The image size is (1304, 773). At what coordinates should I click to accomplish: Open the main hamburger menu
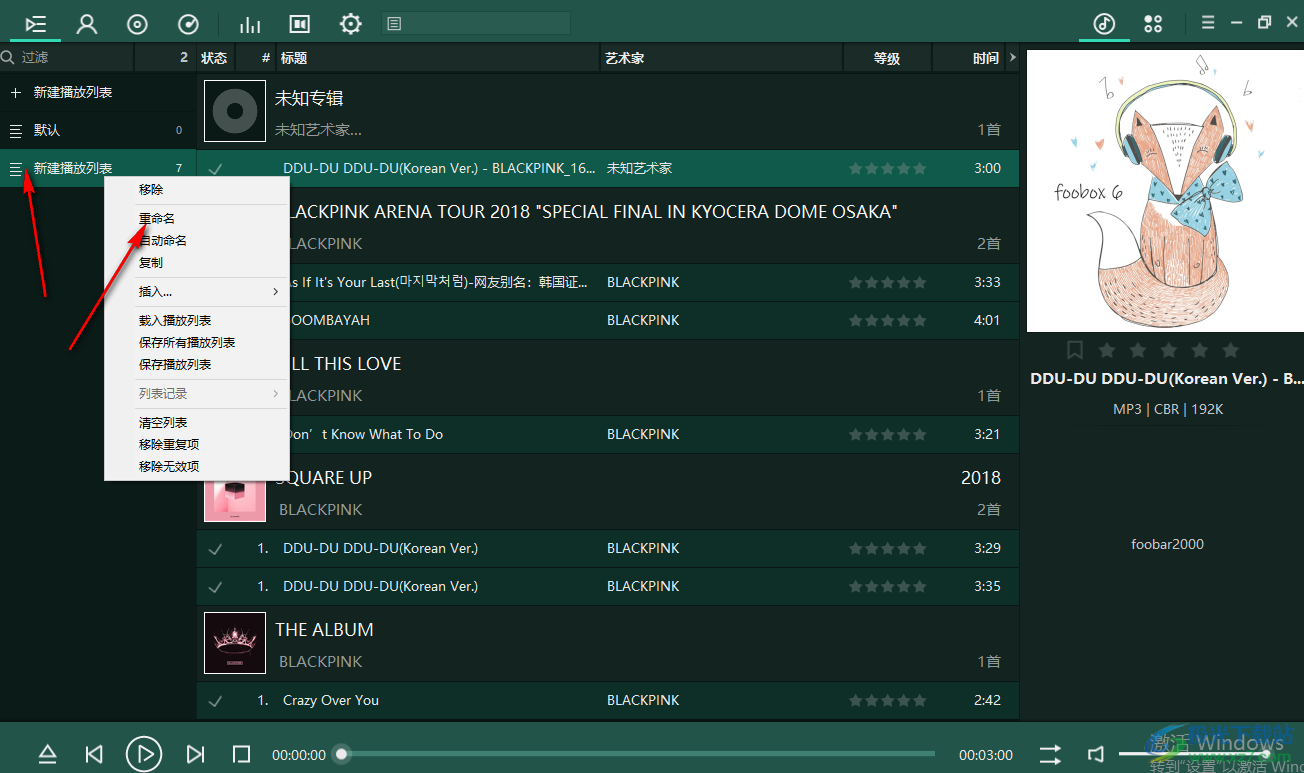[1208, 23]
